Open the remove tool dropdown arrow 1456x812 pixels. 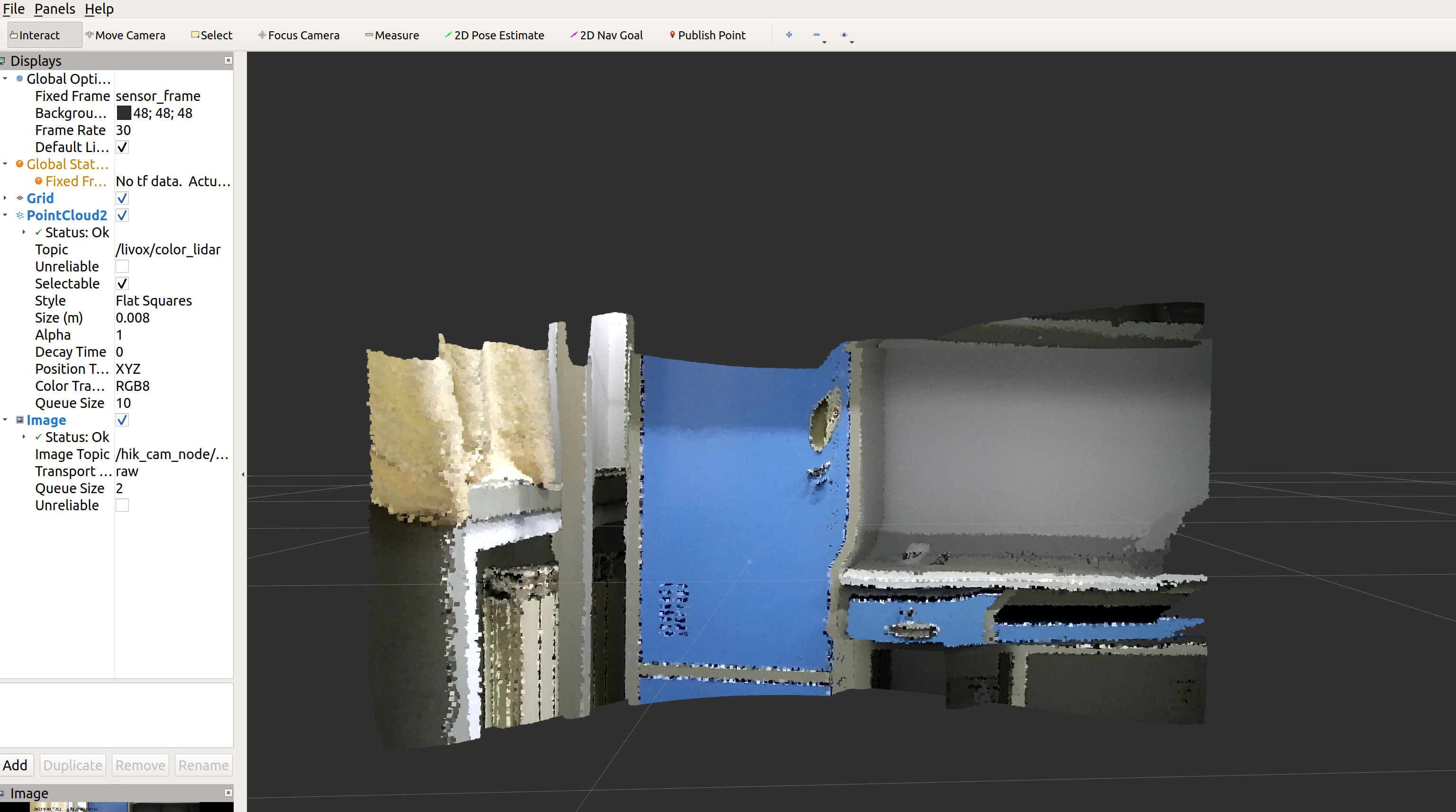[x=824, y=42]
